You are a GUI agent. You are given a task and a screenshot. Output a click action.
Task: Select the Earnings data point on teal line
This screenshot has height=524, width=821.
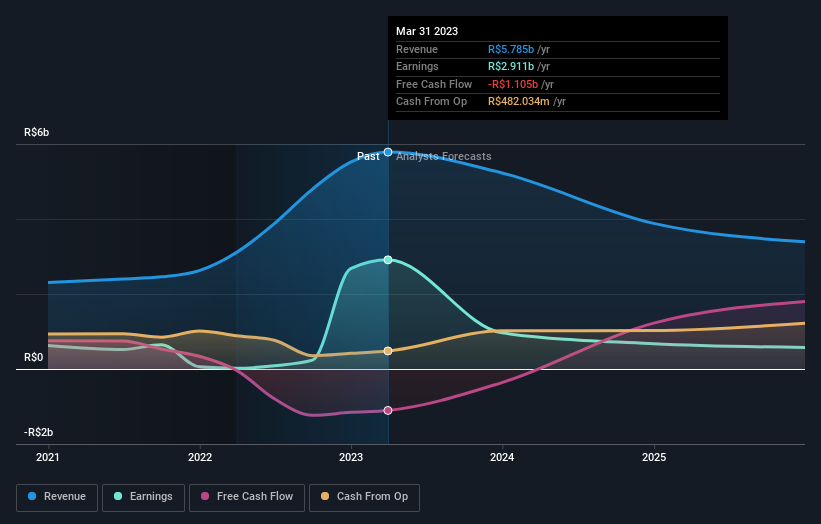coord(388,260)
